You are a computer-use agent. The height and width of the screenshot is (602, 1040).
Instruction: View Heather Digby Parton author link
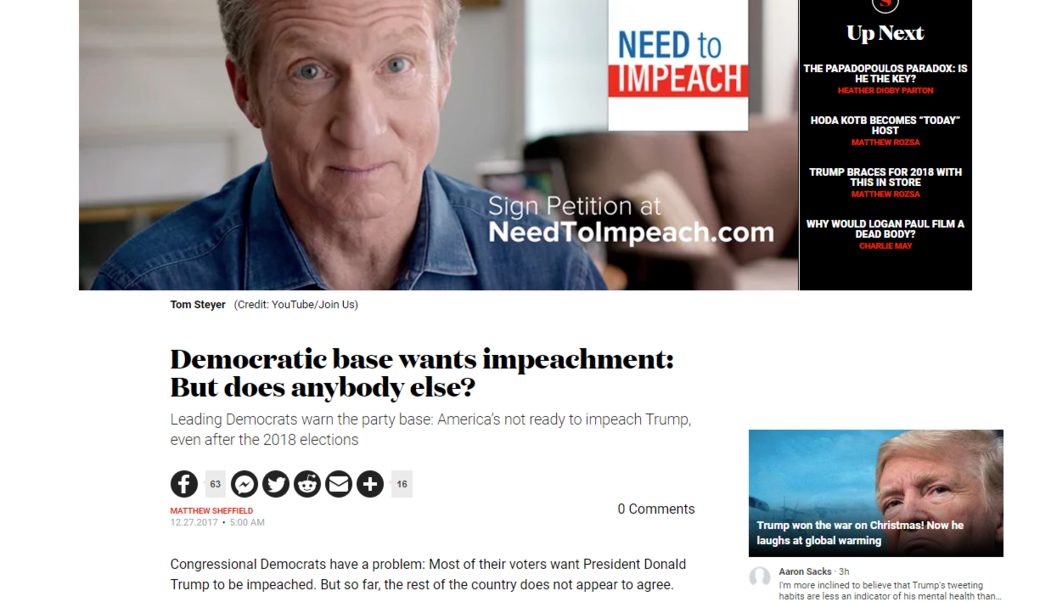click(x=885, y=91)
